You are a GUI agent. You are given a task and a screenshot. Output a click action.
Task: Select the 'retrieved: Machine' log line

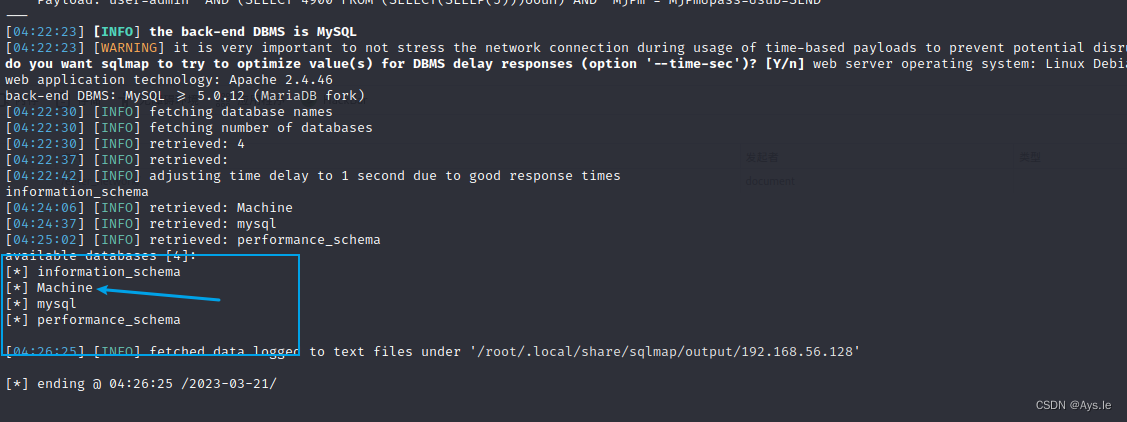coord(149,207)
